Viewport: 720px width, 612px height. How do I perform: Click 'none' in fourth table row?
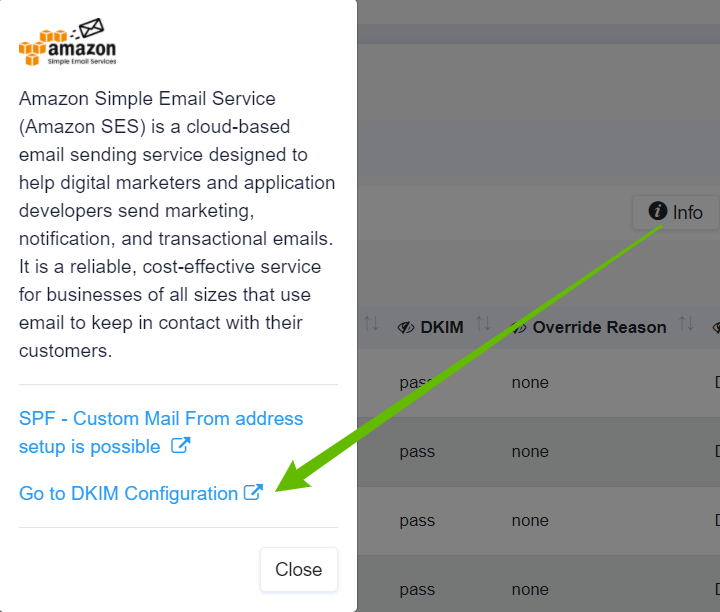pos(530,590)
